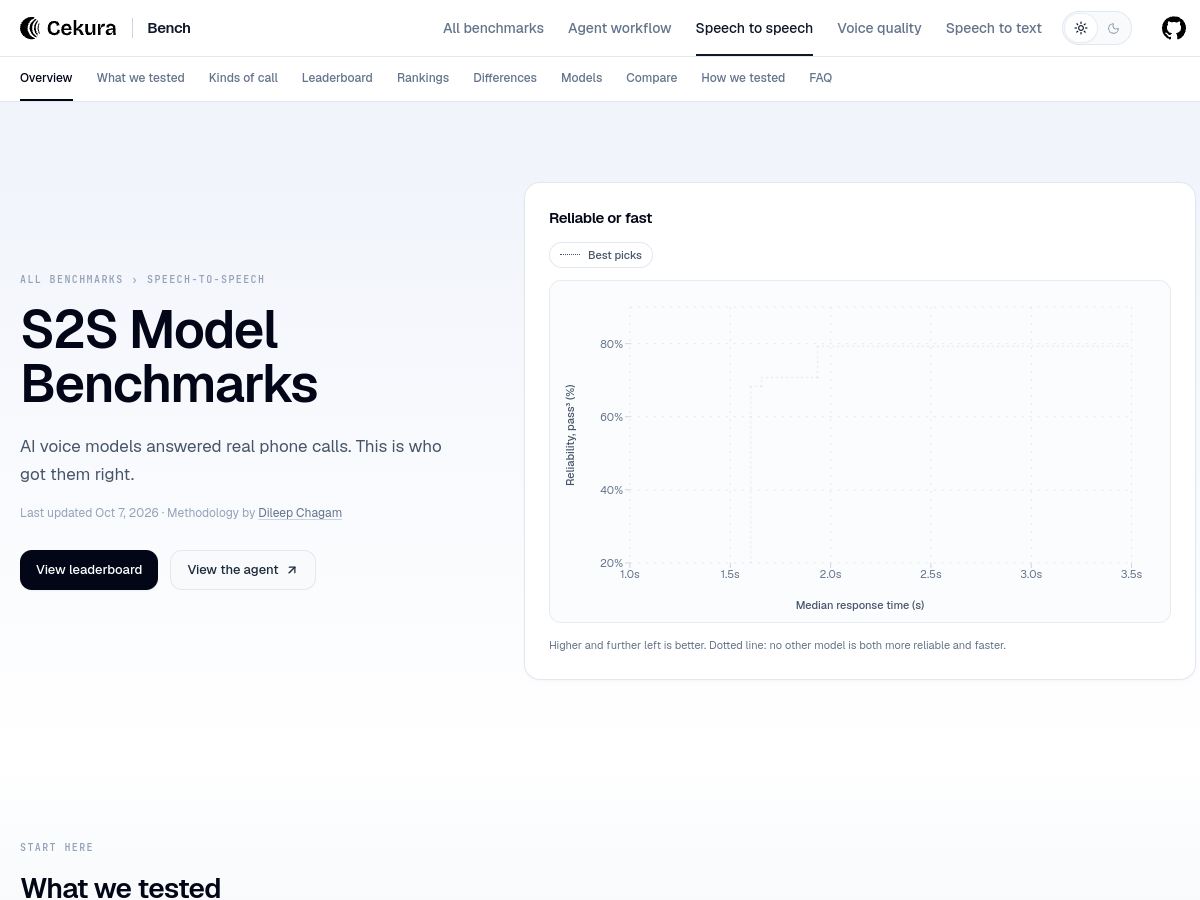The image size is (1200, 900).
Task: Jump to FAQ section
Action: click(820, 78)
